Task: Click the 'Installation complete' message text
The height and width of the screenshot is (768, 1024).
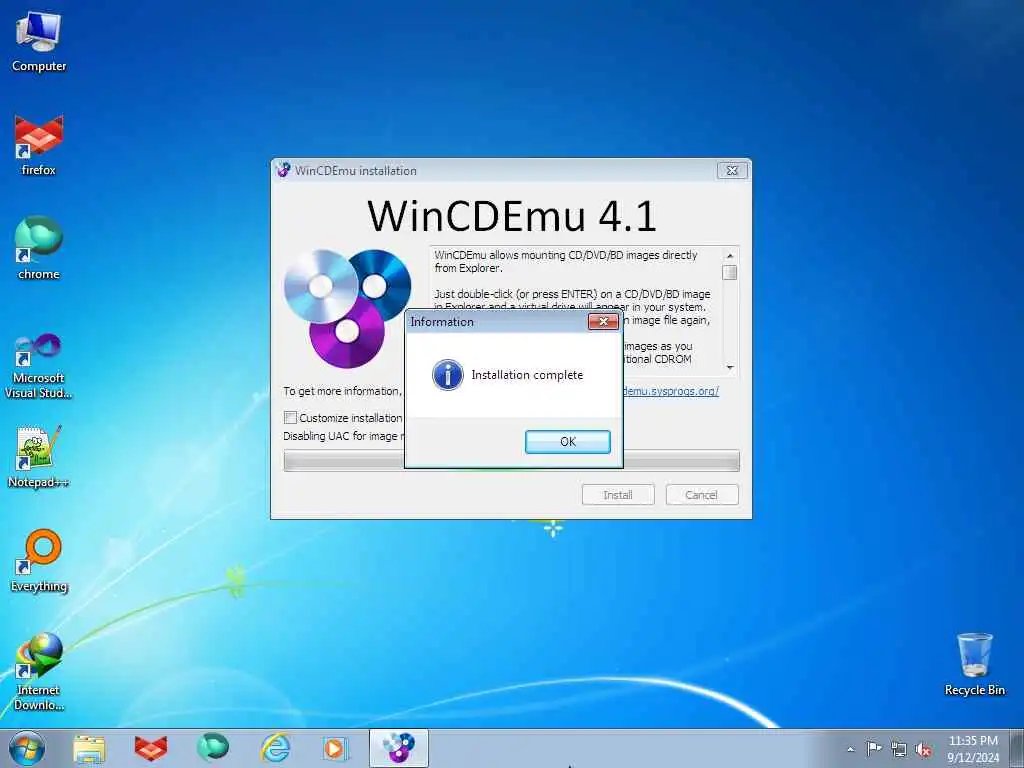Action: (527, 375)
